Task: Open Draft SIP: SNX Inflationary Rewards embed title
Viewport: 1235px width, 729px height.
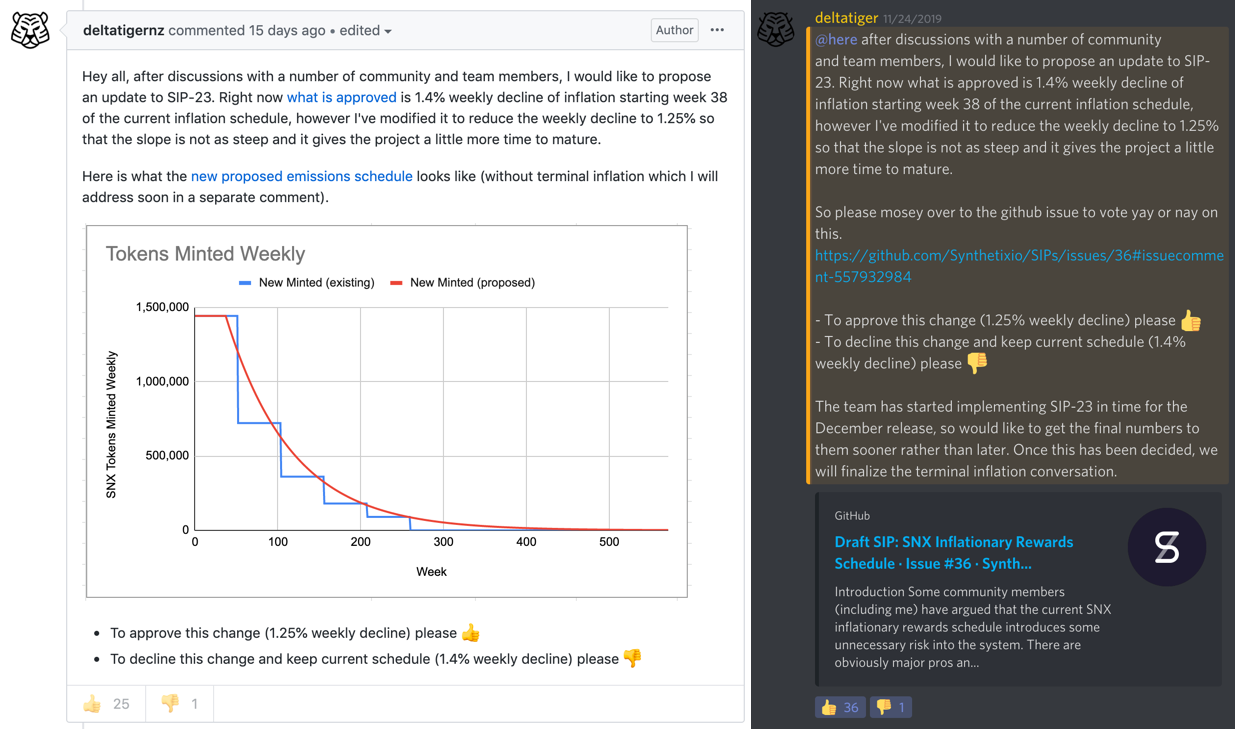Action: (x=954, y=552)
